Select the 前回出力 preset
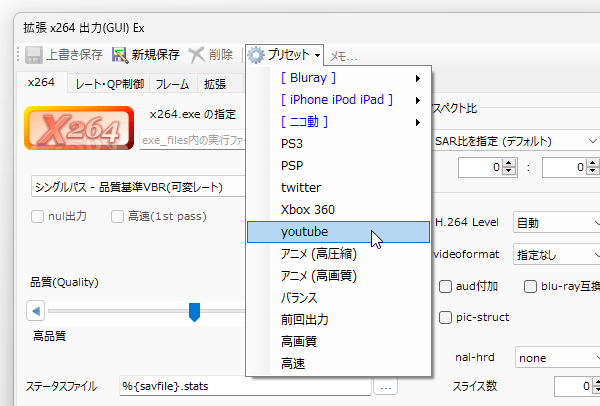The image size is (600, 406). pos(339,320)
